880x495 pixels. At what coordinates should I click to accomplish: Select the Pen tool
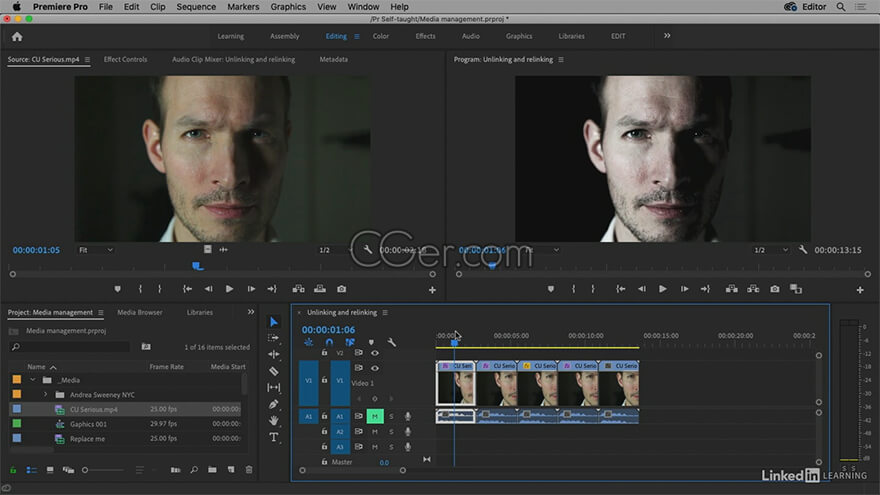pos(273,404)
